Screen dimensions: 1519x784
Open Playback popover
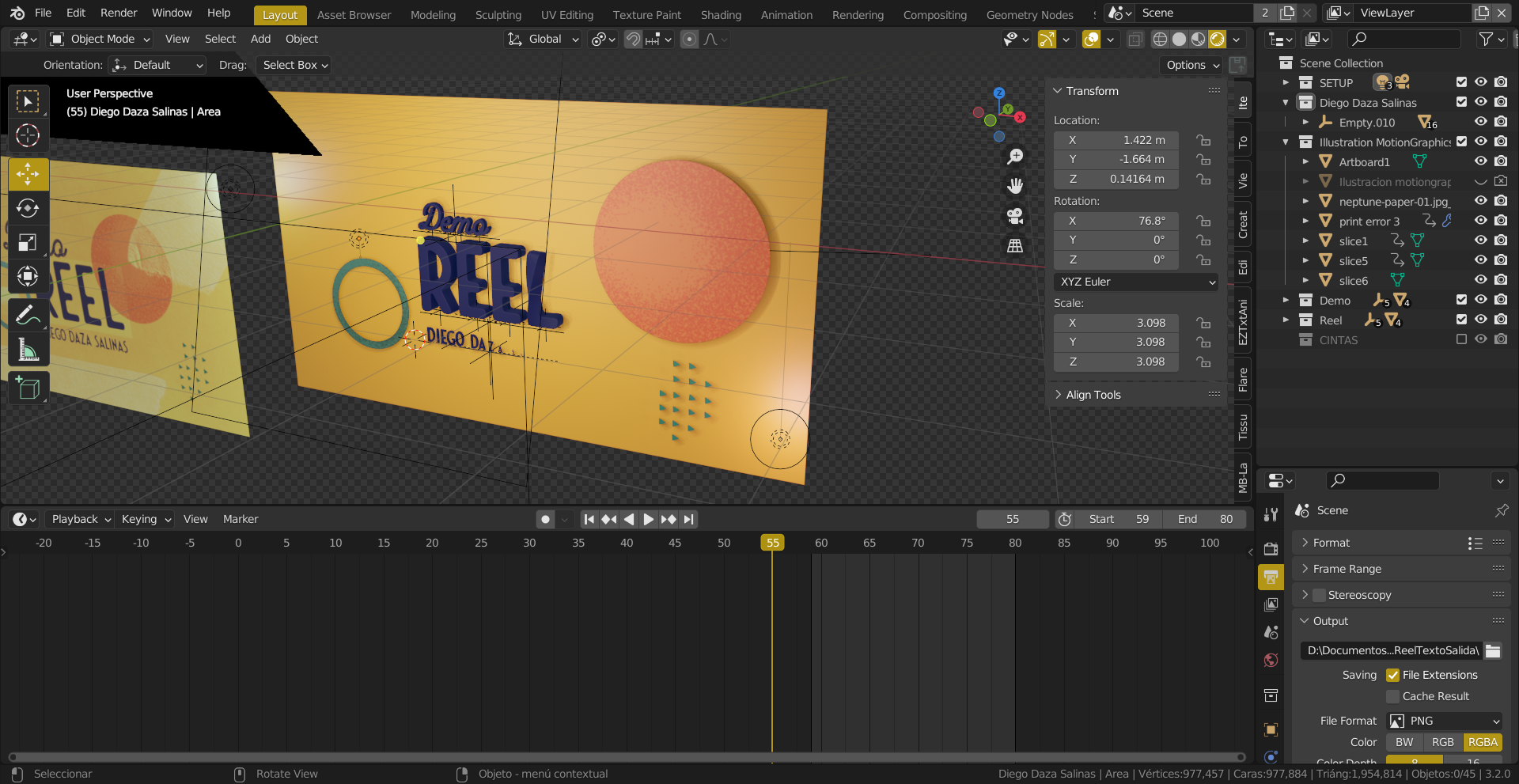(81, 519)
